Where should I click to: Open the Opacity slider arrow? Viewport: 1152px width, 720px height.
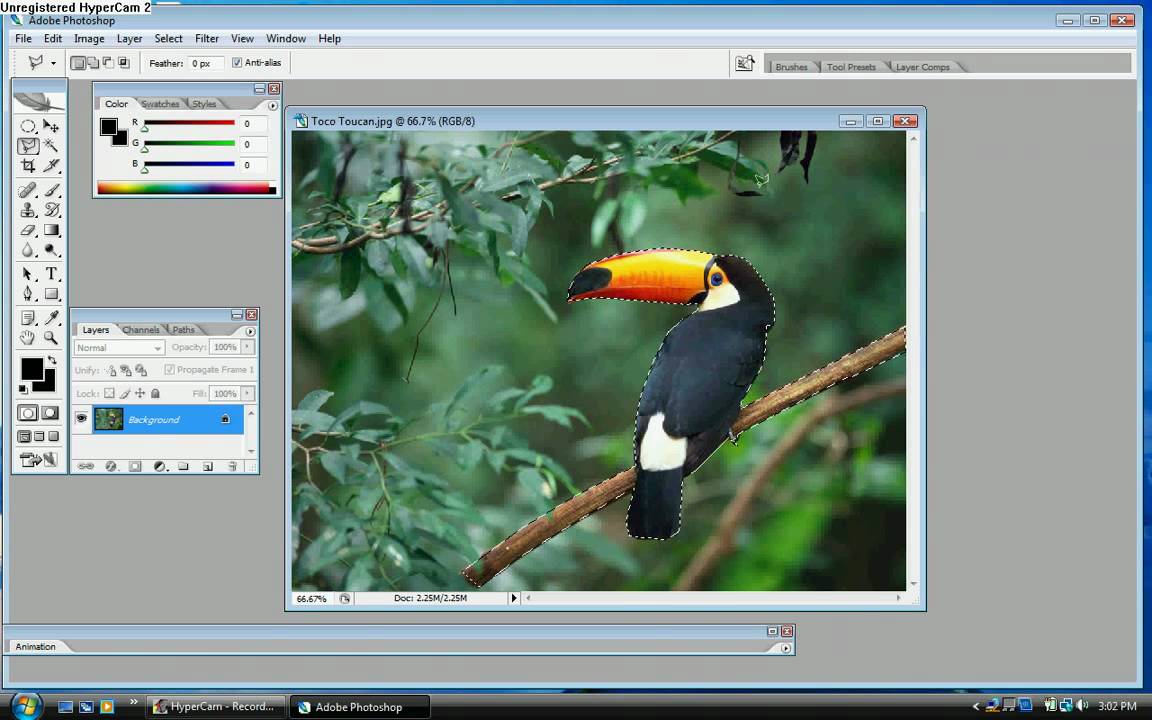point(248,347)
